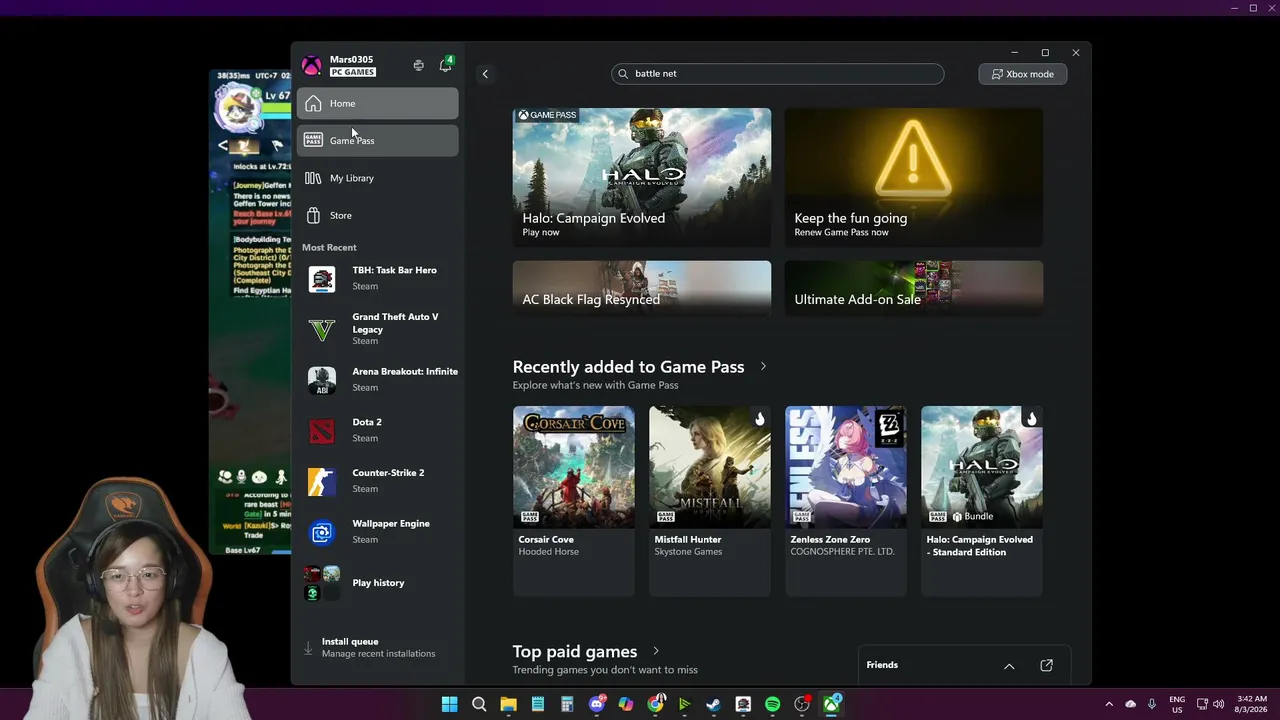The width and height of the screenshot is (1280, 720).
Task: Select Arena Breakout: Infinite from recents
Action: (380, 379)
